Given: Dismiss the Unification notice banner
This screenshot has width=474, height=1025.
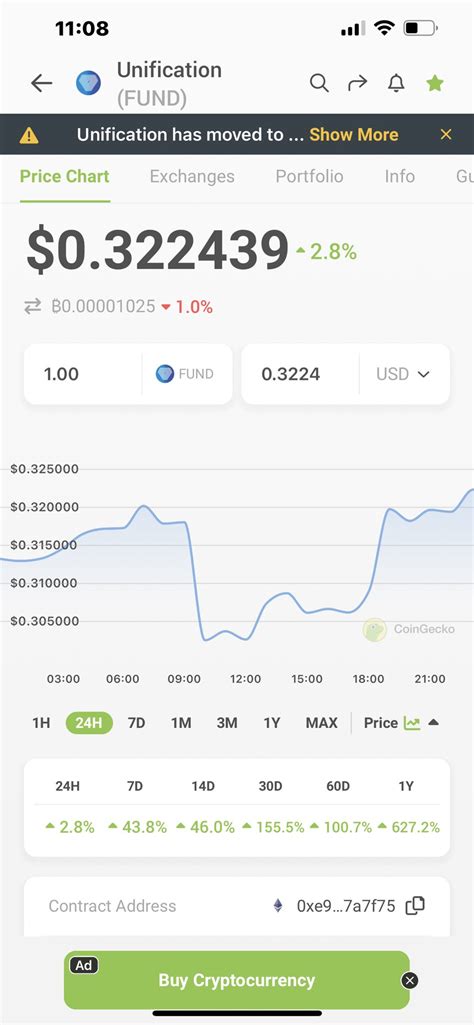Looking at the screenshot, I should 446,135.
